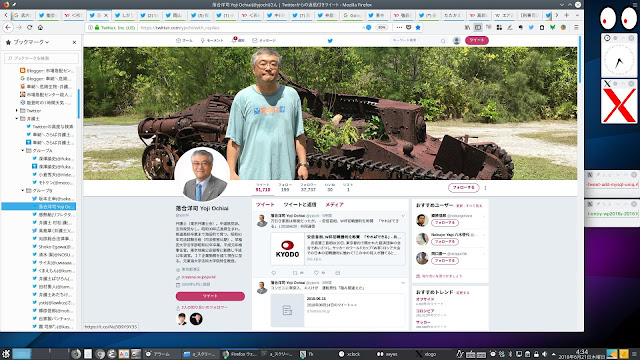This screenshot has width=640, height=360.
Task: Go back with Firefox's back arrow
Action: pyautogui.click(x=8, y=27)
